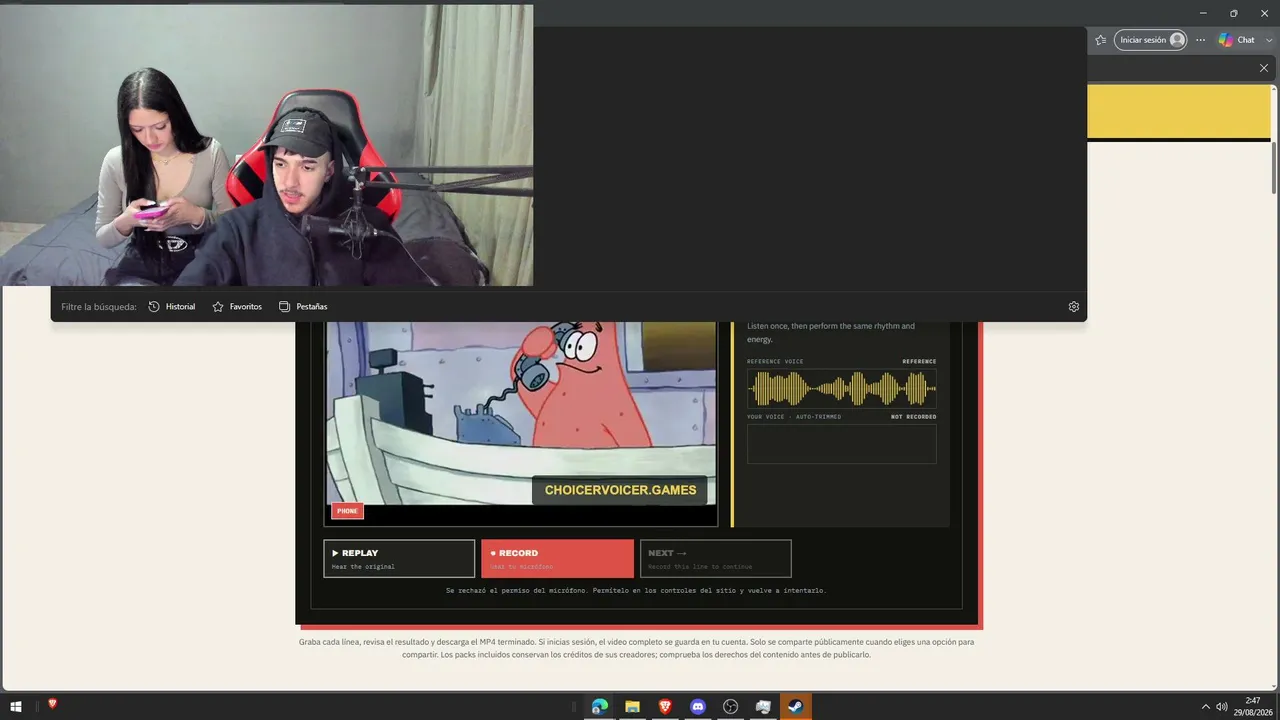Click the Iniciar sesión button
The image size is (1280, 720).
tap(1150, 40)
